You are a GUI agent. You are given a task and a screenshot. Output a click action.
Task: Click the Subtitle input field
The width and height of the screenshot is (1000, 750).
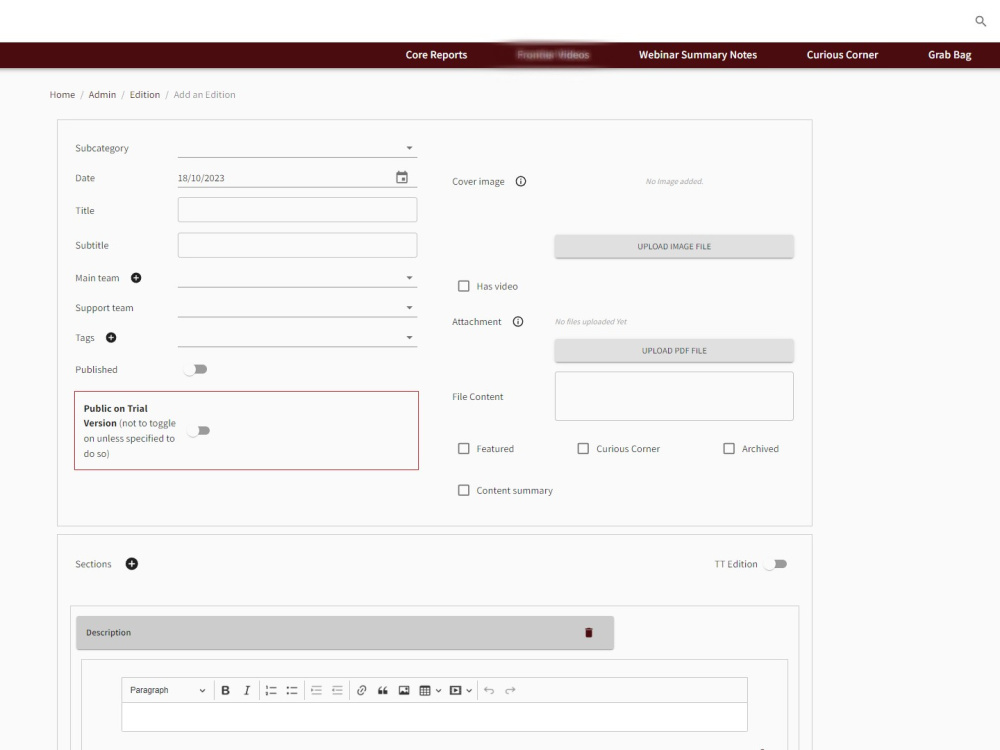pyautogui.click(x=297, y=245)
